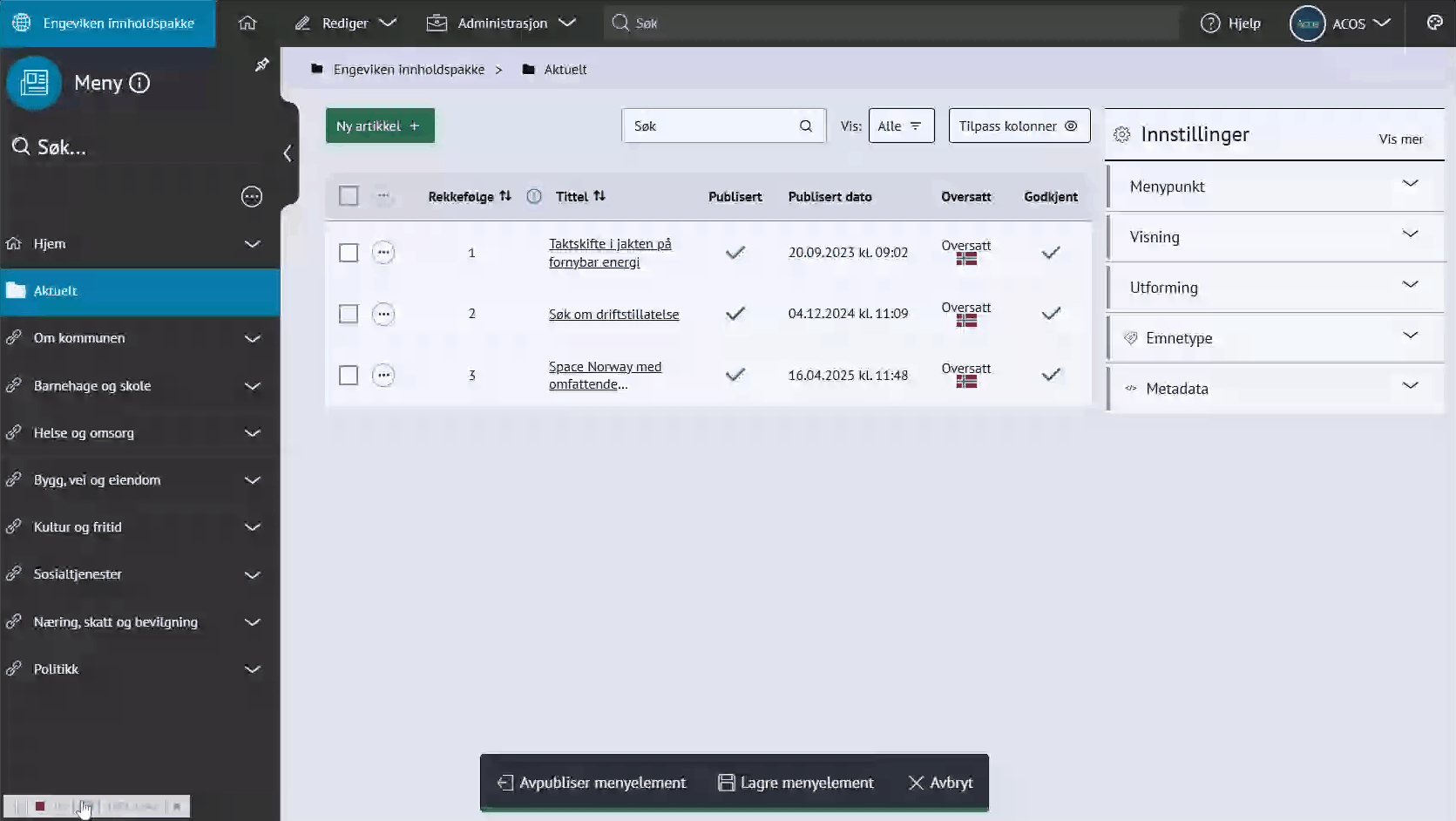Expand the Barnehage og skole menu item
Image resolution: width=1456 pixels, height=821 pixels.
pos(252,386)
